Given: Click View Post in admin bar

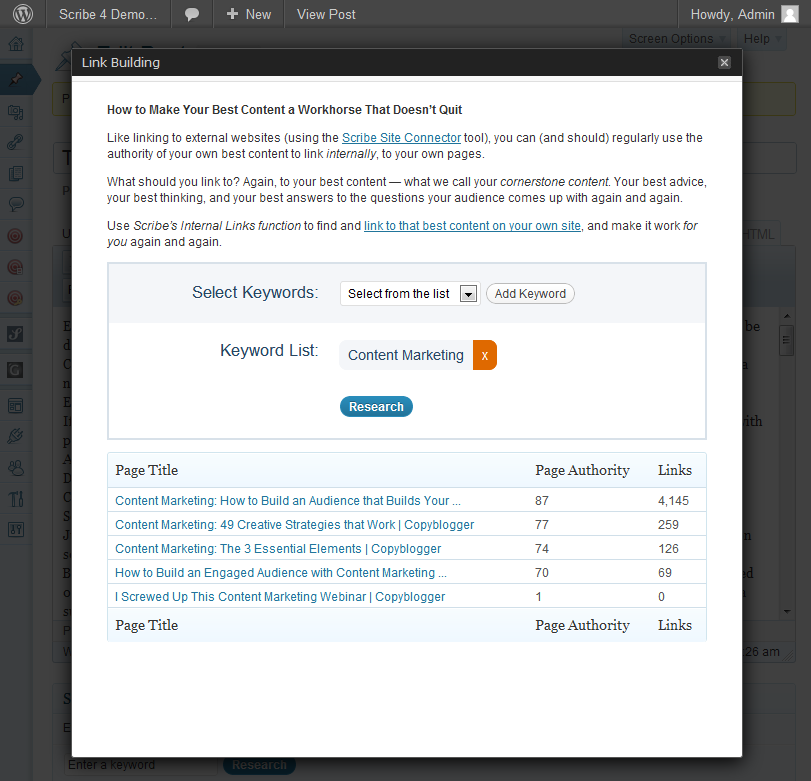Looking at the screenshot, I should (326, 14).
